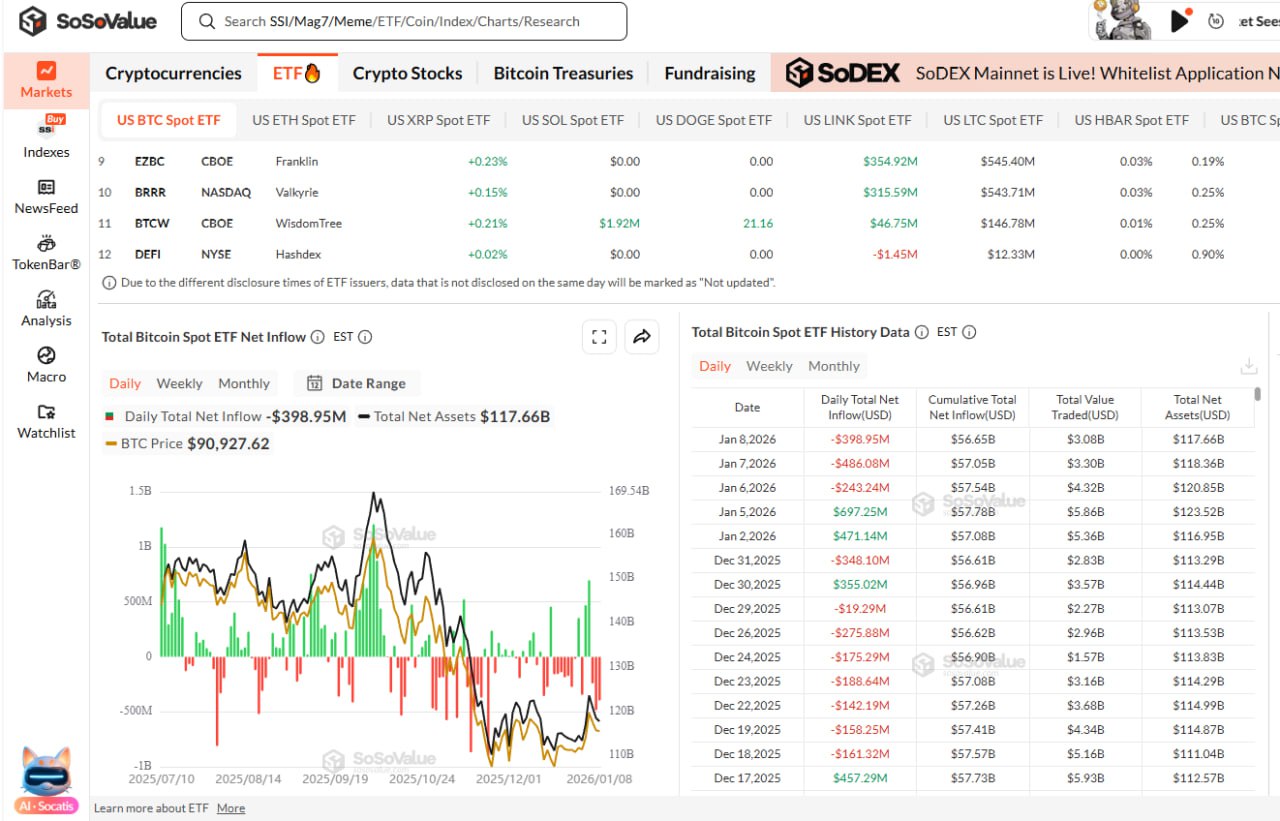Open the Macro sidebar icon
Image resolution: width=1280 pixels, height=821 pixels.
(46, 356)
